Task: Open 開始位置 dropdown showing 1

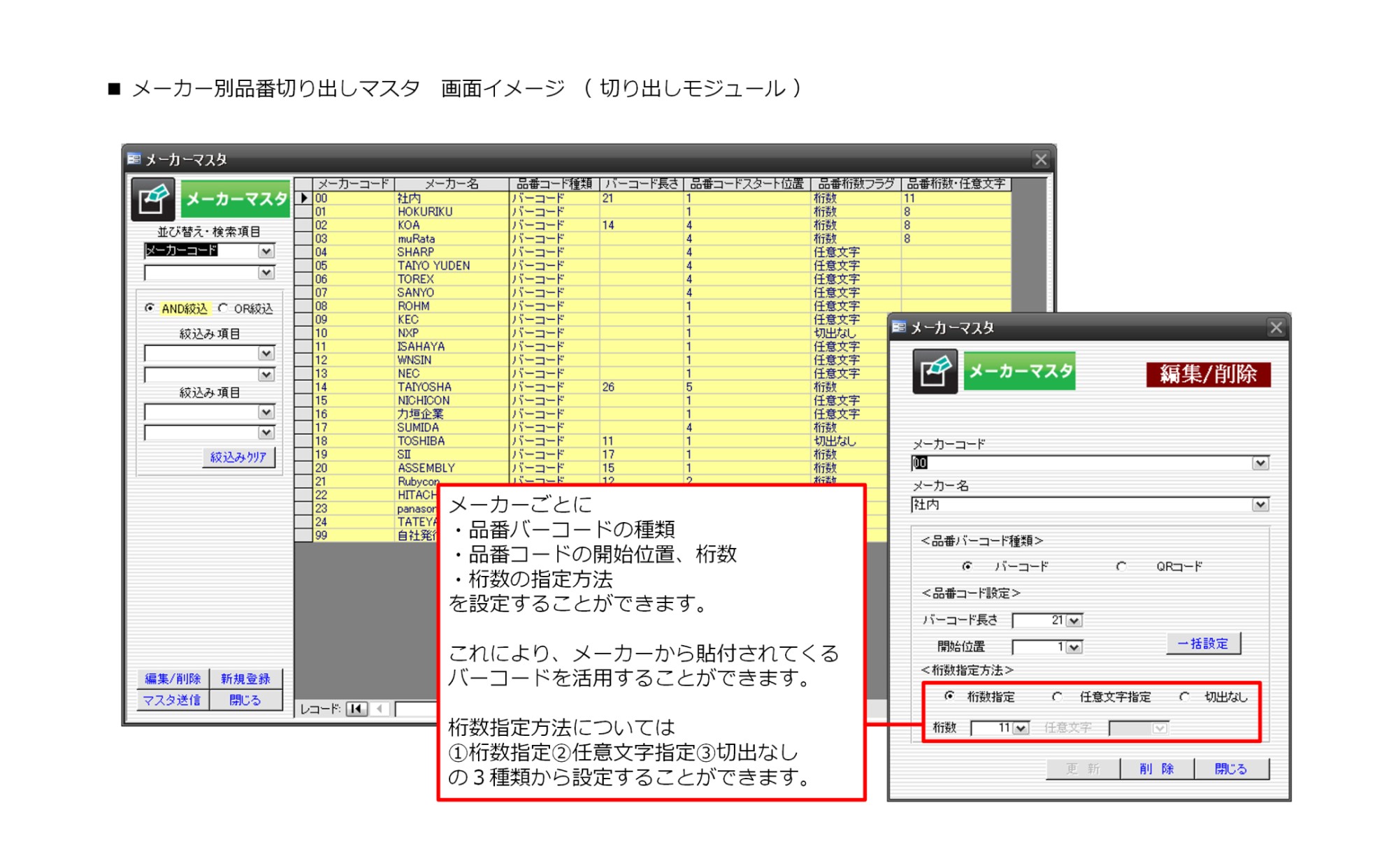Action: (1074, 647)
